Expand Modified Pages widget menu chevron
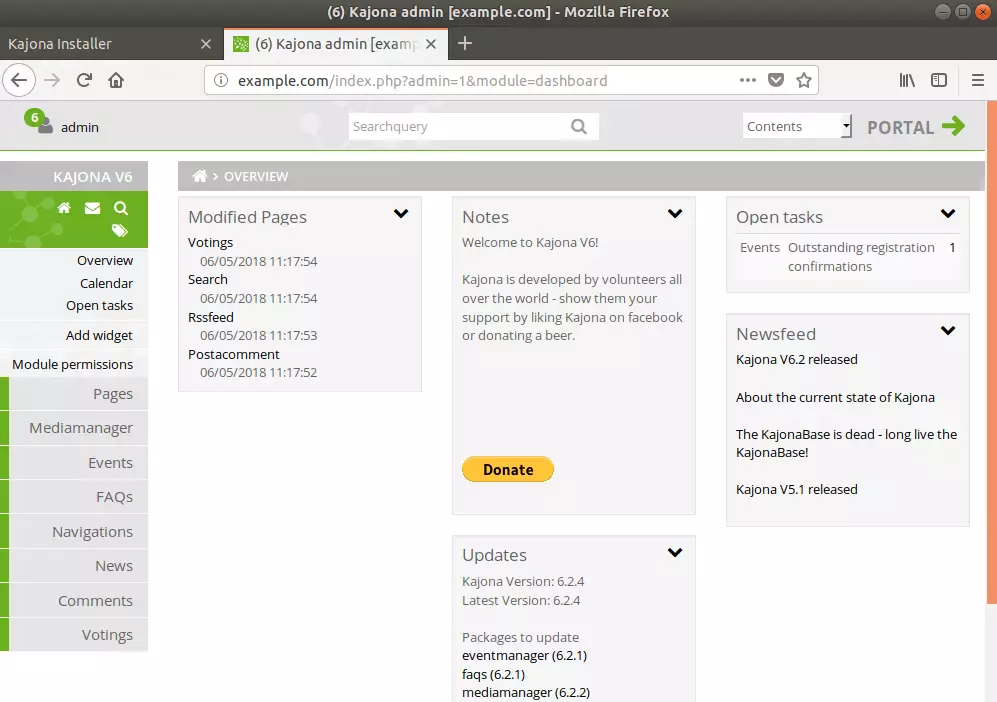The image size is (997, 702). pos(401,214)
